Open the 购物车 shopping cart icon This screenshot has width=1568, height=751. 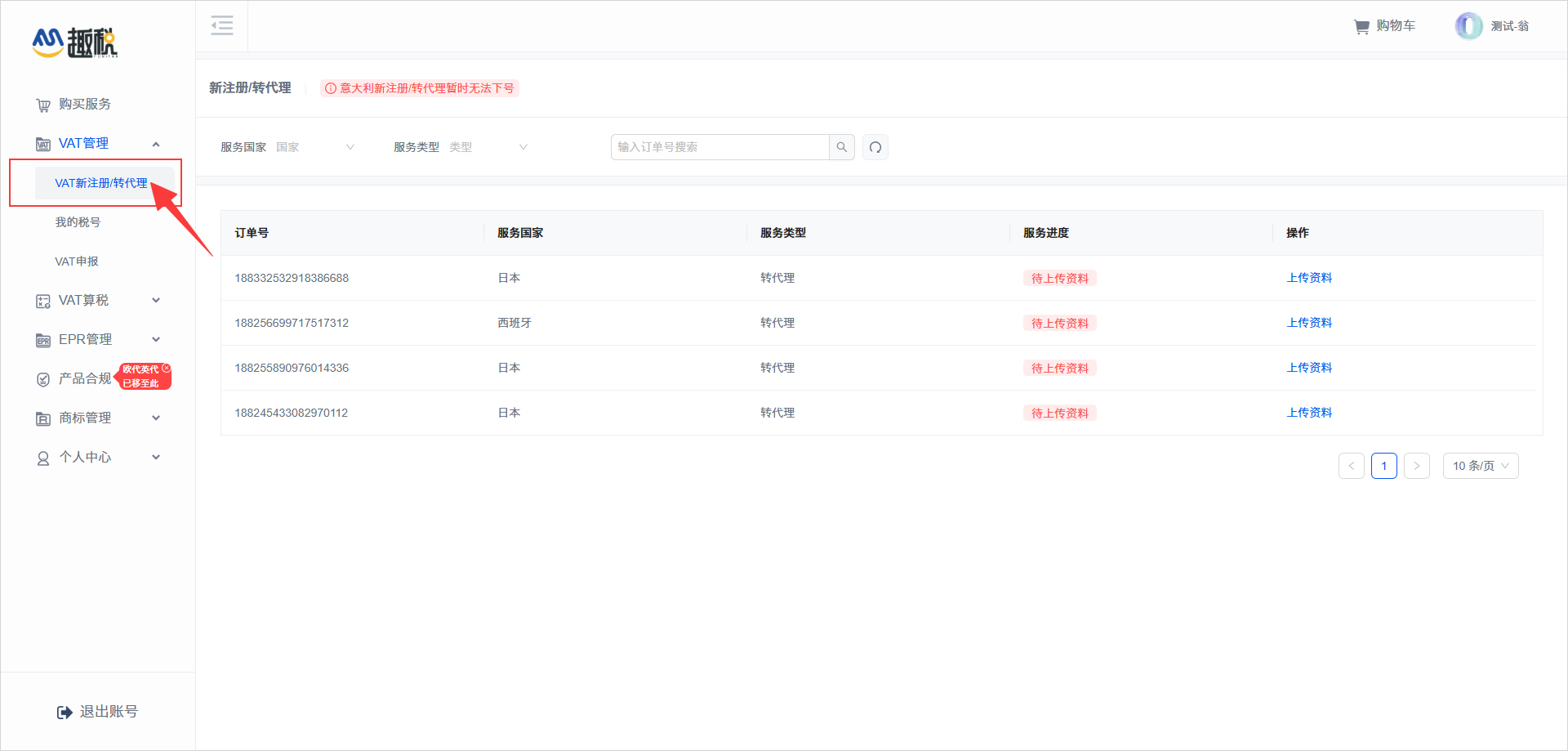1361,25
